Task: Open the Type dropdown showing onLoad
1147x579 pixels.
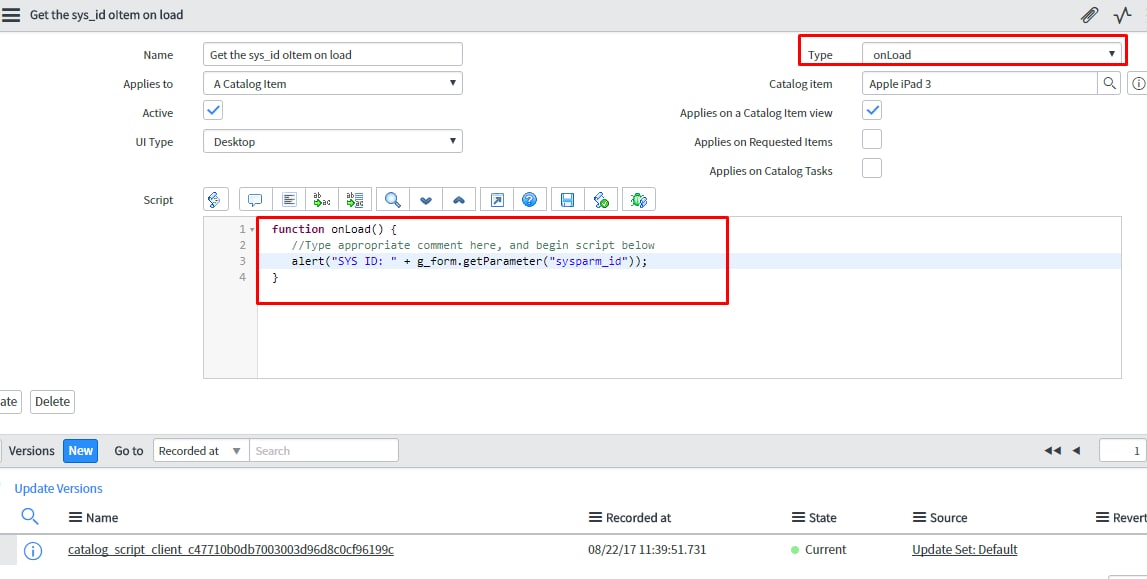Action: tap(992, 54)
